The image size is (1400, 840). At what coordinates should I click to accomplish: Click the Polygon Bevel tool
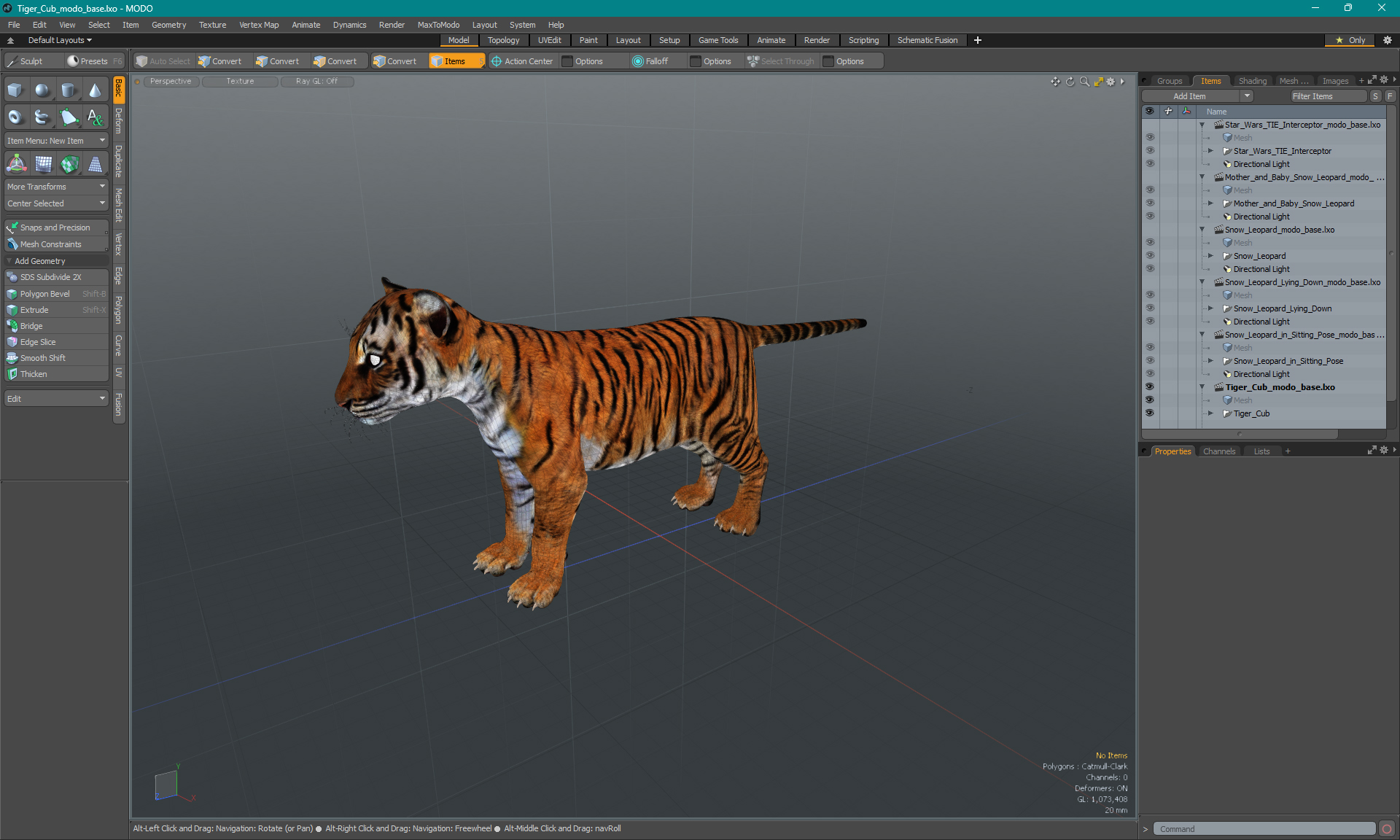tap(57, 294)
